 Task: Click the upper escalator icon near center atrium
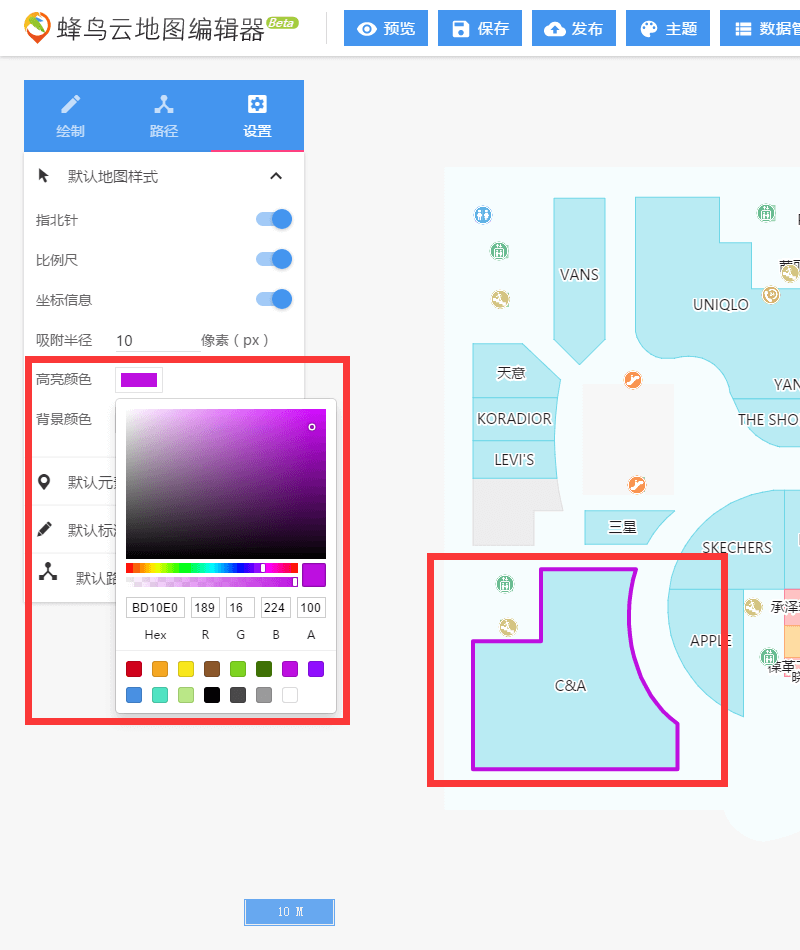633,380
